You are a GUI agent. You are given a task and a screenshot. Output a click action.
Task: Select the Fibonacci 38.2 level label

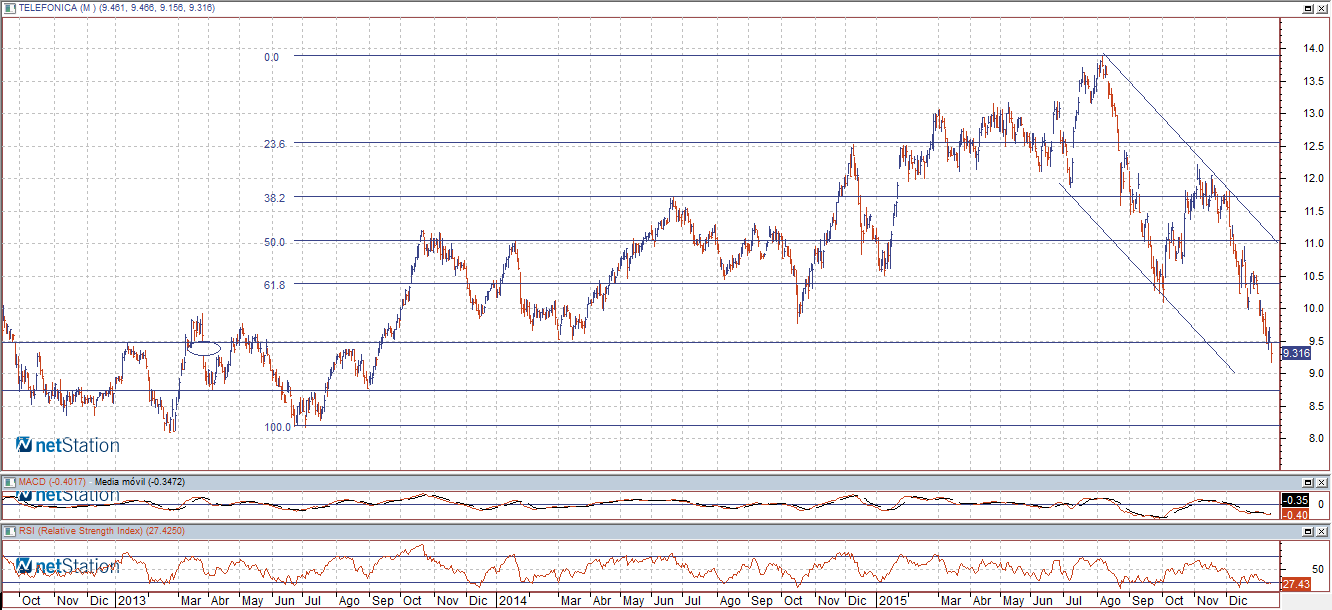pos(275,198)
